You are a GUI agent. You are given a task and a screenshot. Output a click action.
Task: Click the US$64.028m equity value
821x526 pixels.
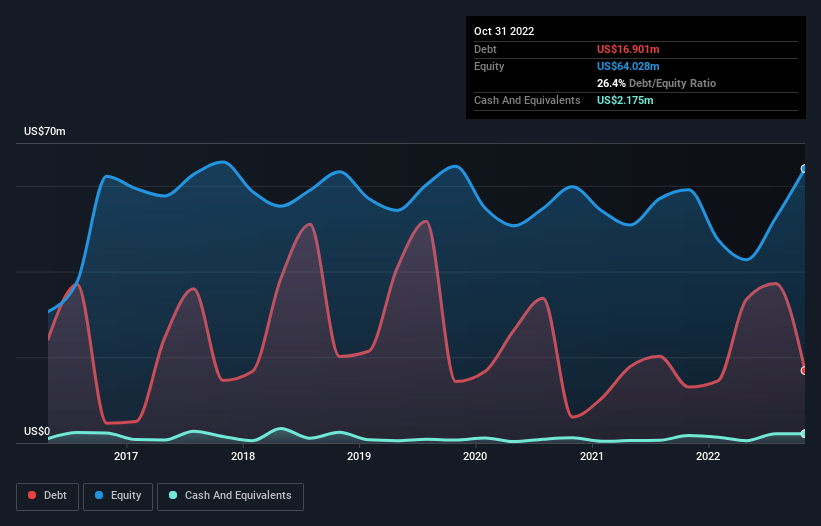[x=628, y=66]
